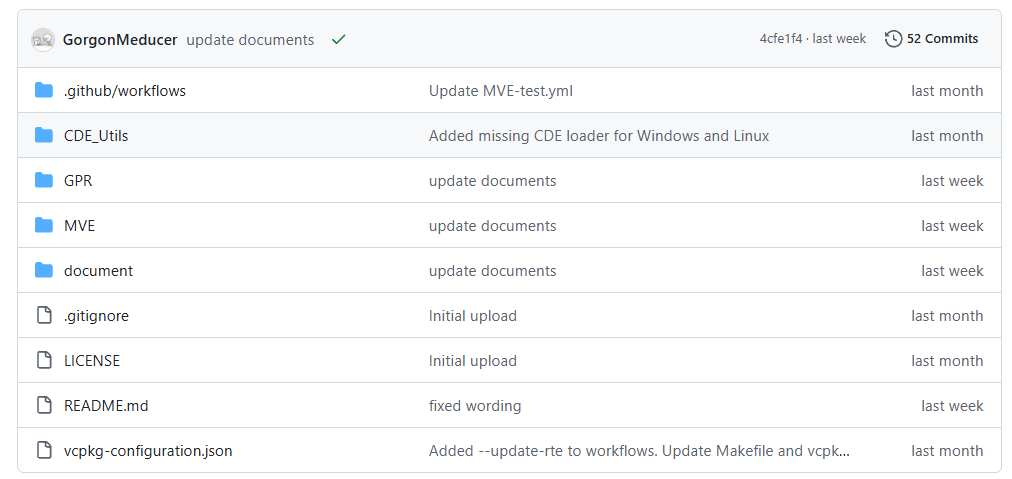Open the 52 Commits history
1012x479 pixels.
(x=942, y=39)
